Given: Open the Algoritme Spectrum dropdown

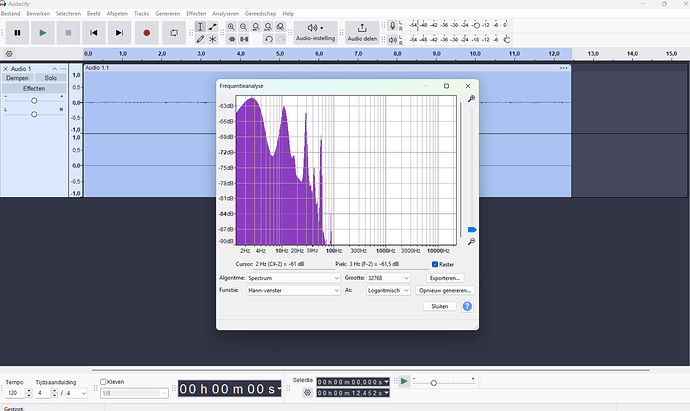Looking at the screenshot, I should point(293,278).
